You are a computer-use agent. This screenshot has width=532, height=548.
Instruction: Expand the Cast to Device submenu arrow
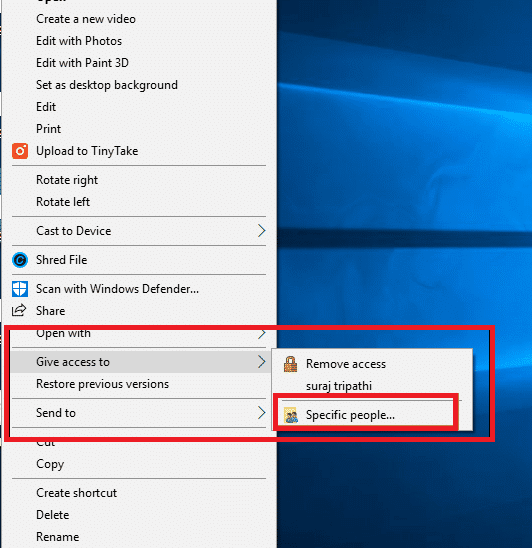(x=261, y=231)
